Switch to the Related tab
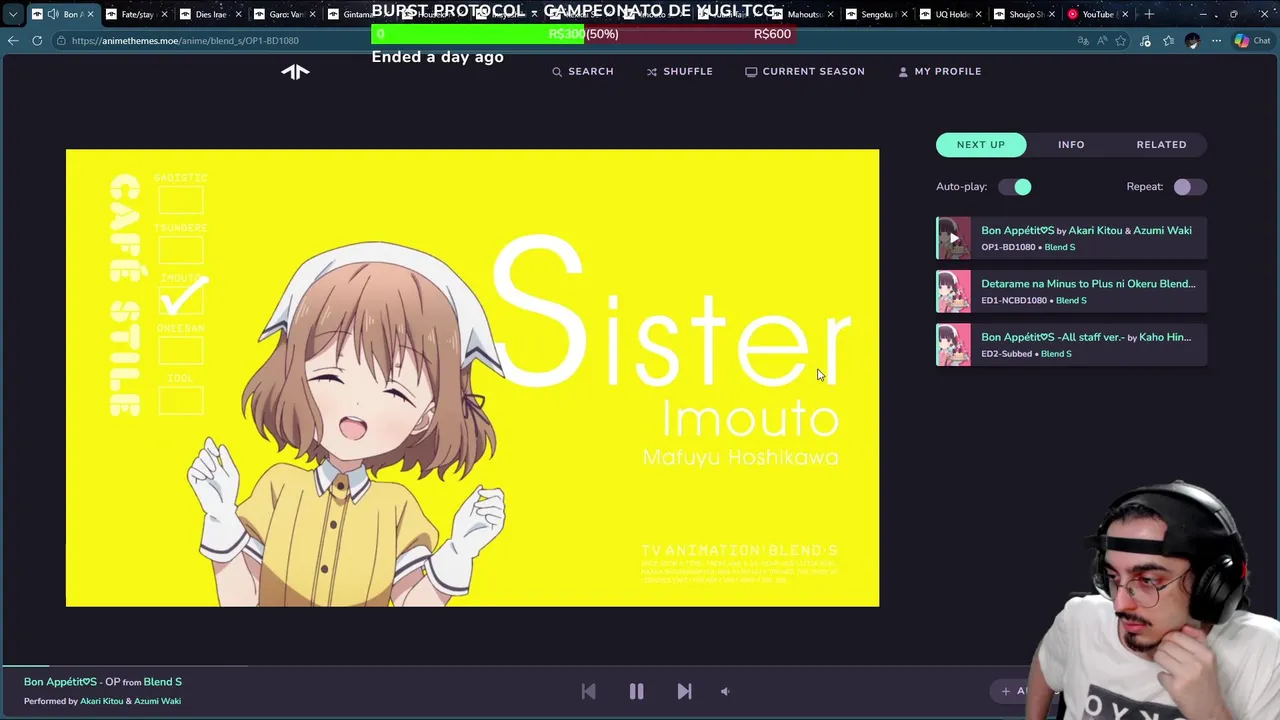This screenshot has height=720, width=1280. click(1161, 145)
